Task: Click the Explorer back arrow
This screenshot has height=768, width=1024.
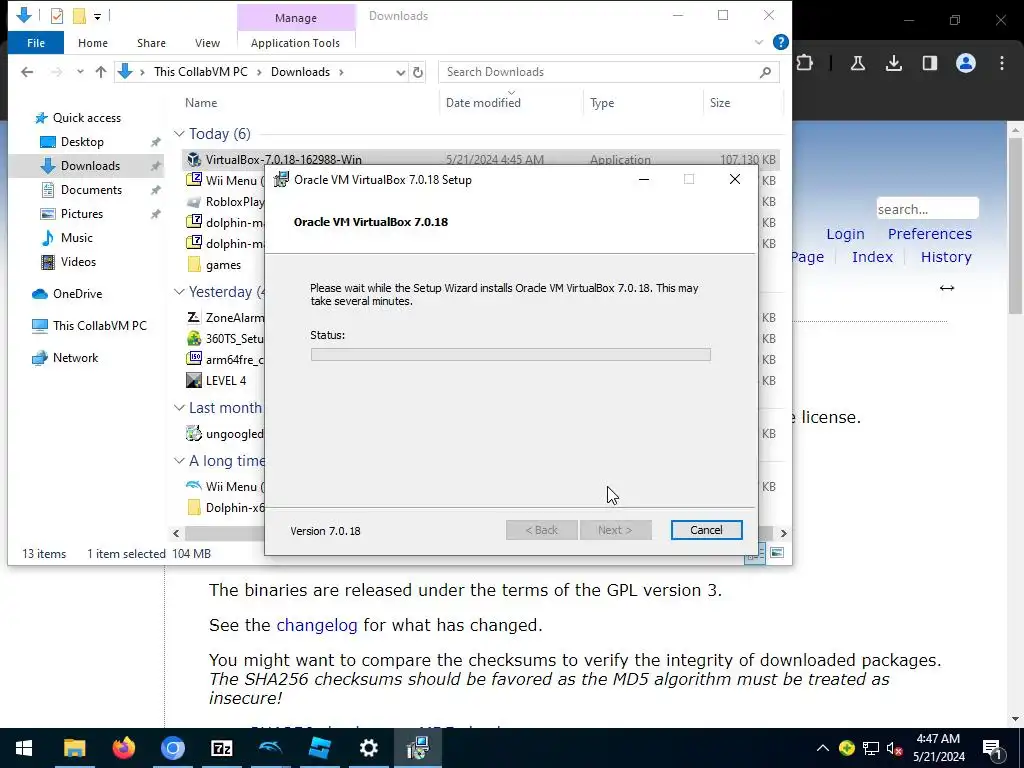Action: tap(27, 72)
